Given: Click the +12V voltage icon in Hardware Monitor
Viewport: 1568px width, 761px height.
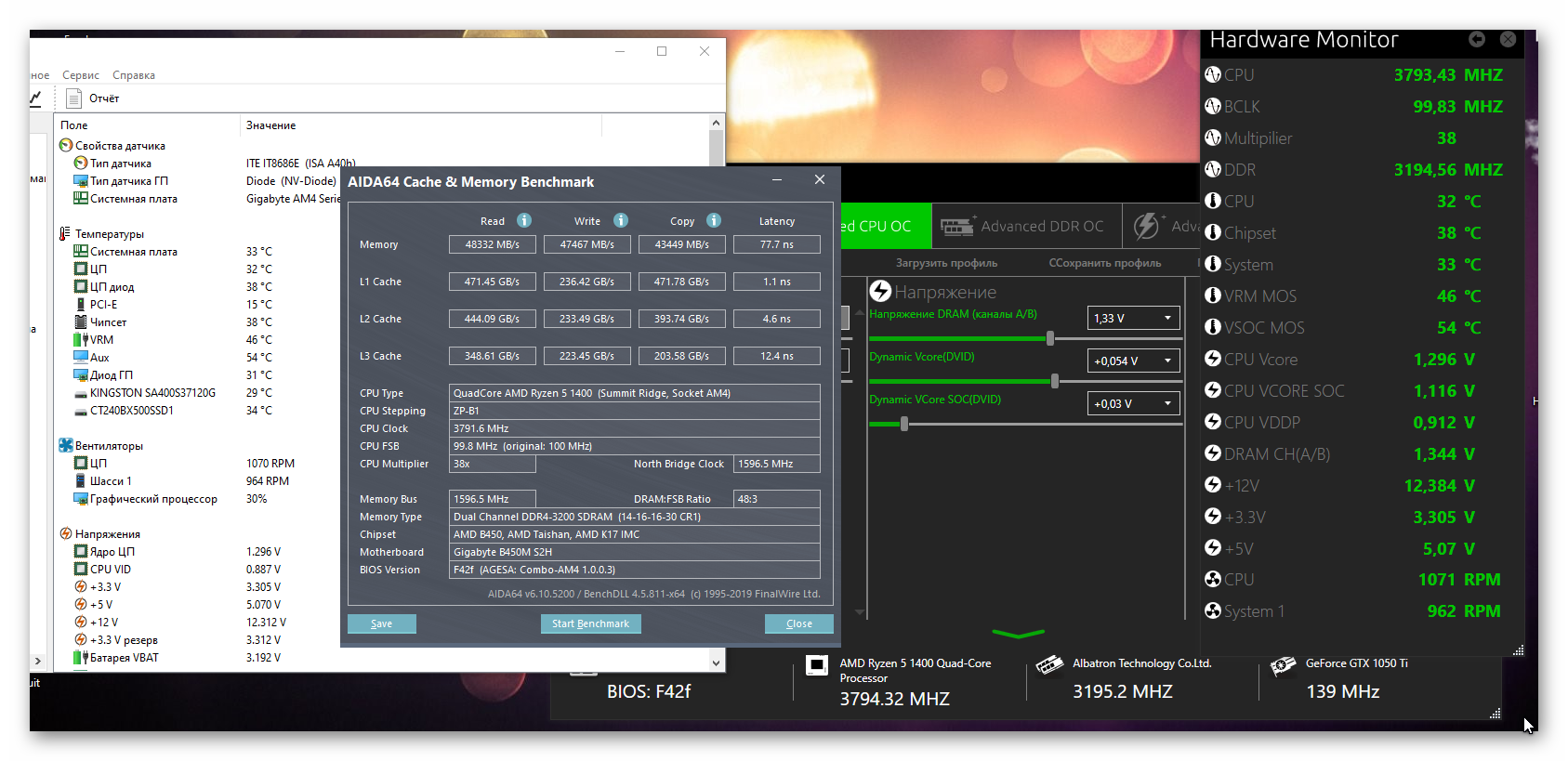Looking at the screenshot, I should point(1213,485).
